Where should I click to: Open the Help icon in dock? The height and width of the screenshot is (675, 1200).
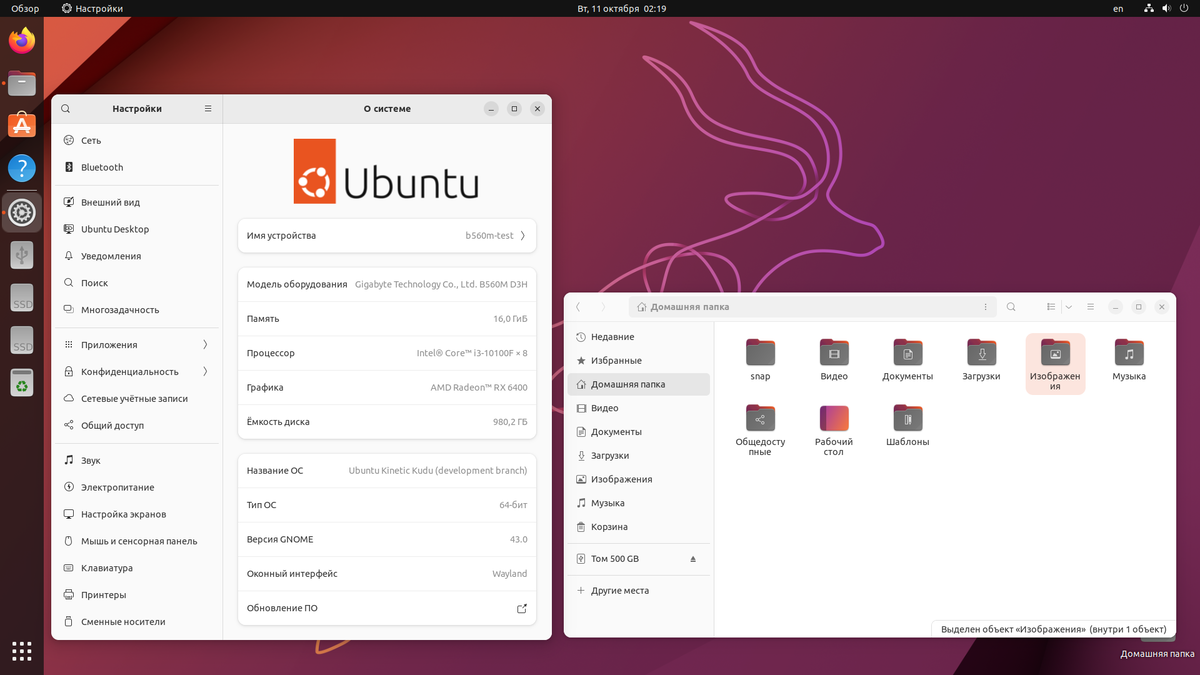[22, 168]
